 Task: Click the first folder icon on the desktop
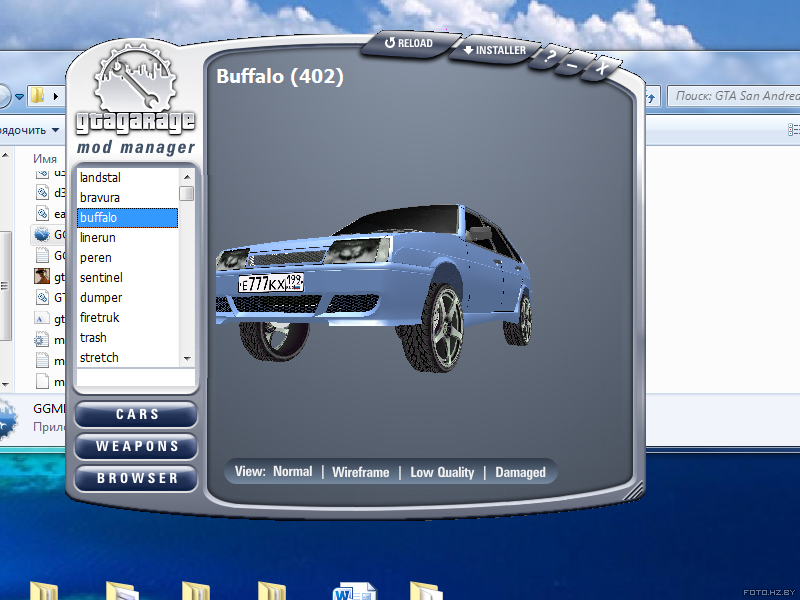44,591
